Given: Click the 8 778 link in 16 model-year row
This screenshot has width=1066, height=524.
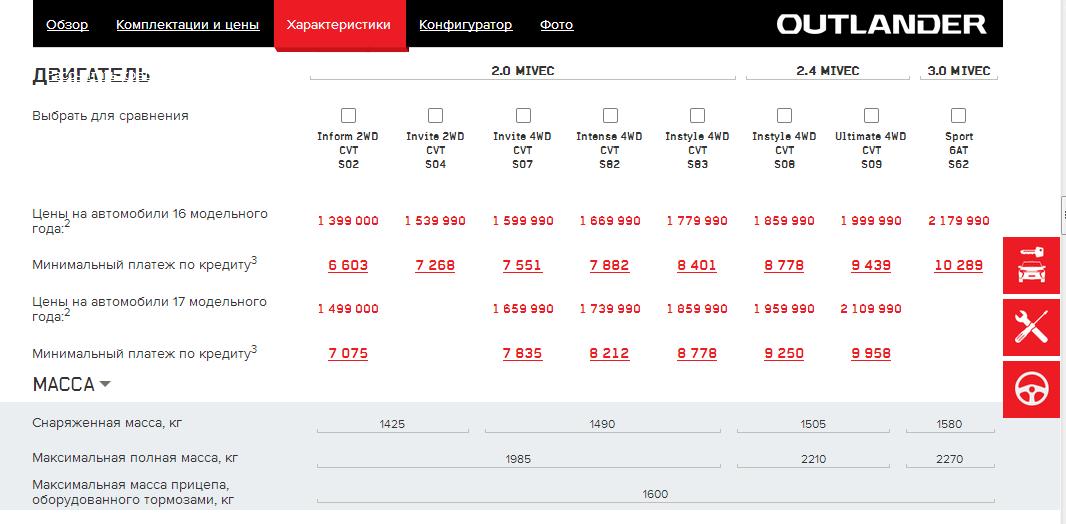Looking at the screenshot, I should 784,265.
